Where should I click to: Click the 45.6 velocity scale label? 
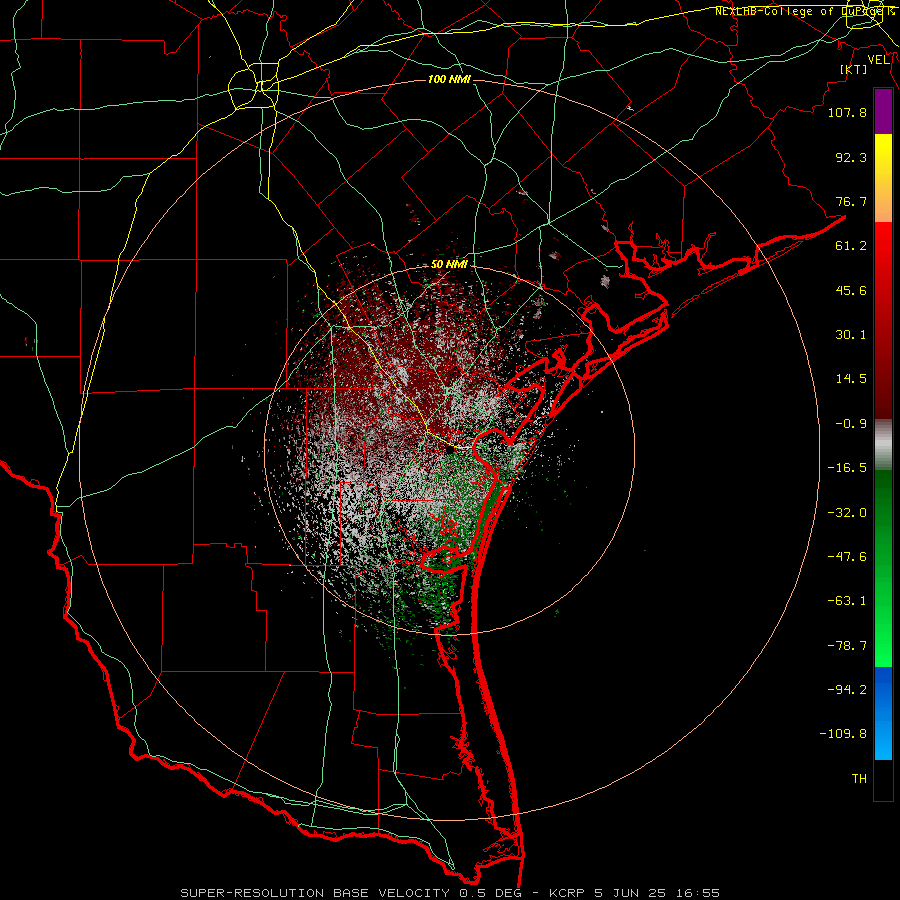coord(851,290)
